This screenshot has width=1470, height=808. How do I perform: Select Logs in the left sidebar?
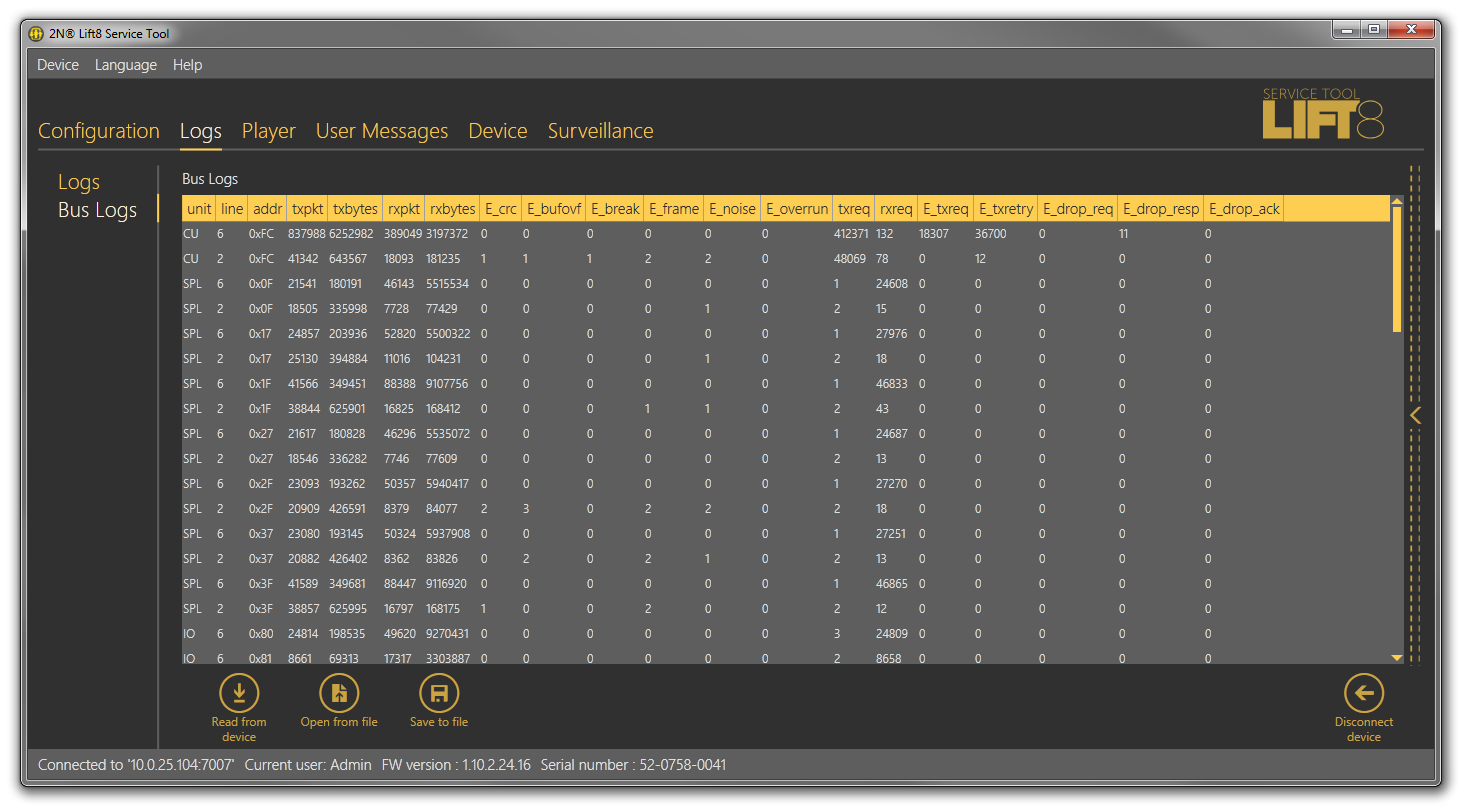(79, 182)
